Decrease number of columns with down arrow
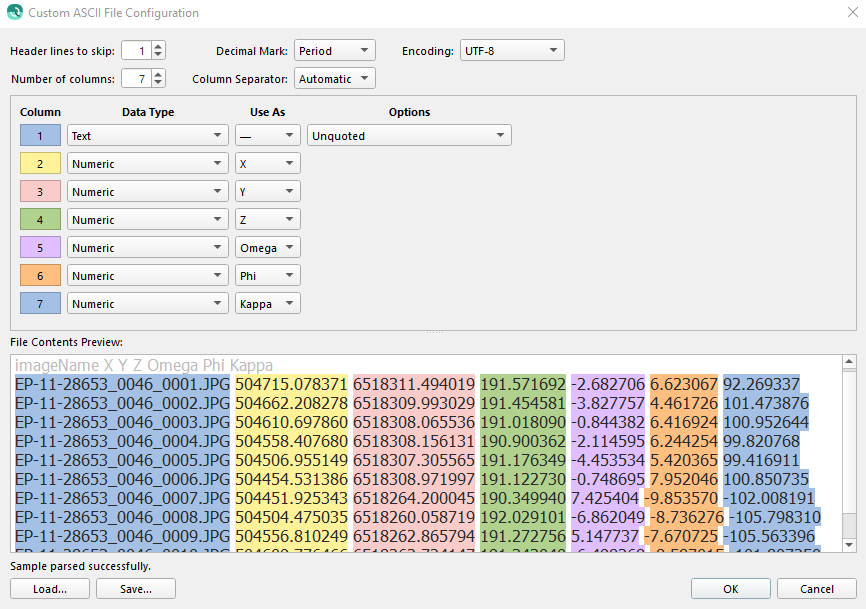The width and height of the screenshot is (866, 609). coord(158,83)
